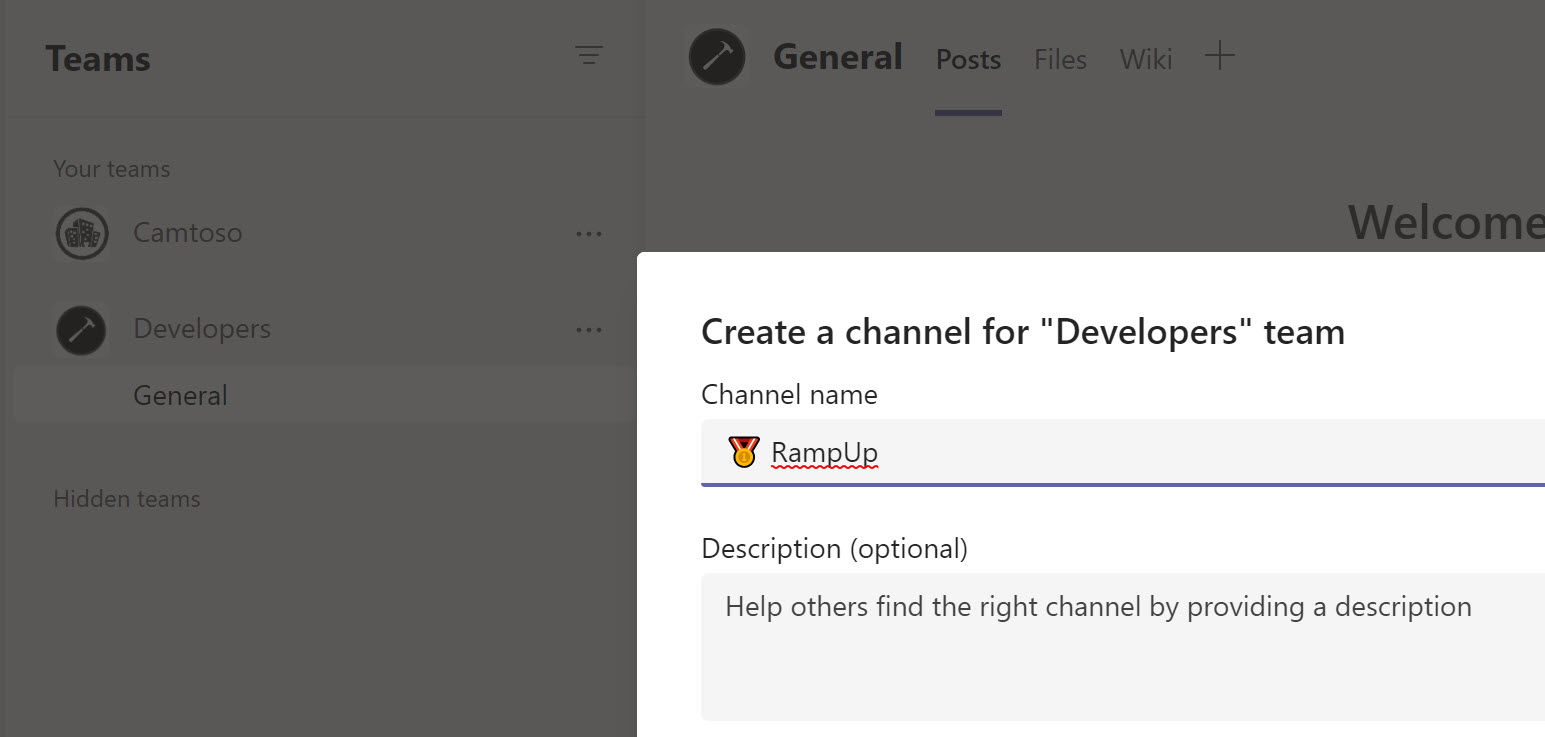Viewport: 1545px width, 737px height.
Task: Expand the Hidden teams section
Action: pos(127,499)
